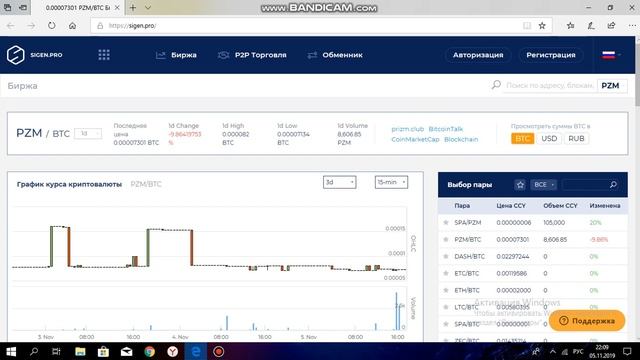Favorite the DASH/BTC pair star
The image size is (640, 360).
tap(446, 256)
